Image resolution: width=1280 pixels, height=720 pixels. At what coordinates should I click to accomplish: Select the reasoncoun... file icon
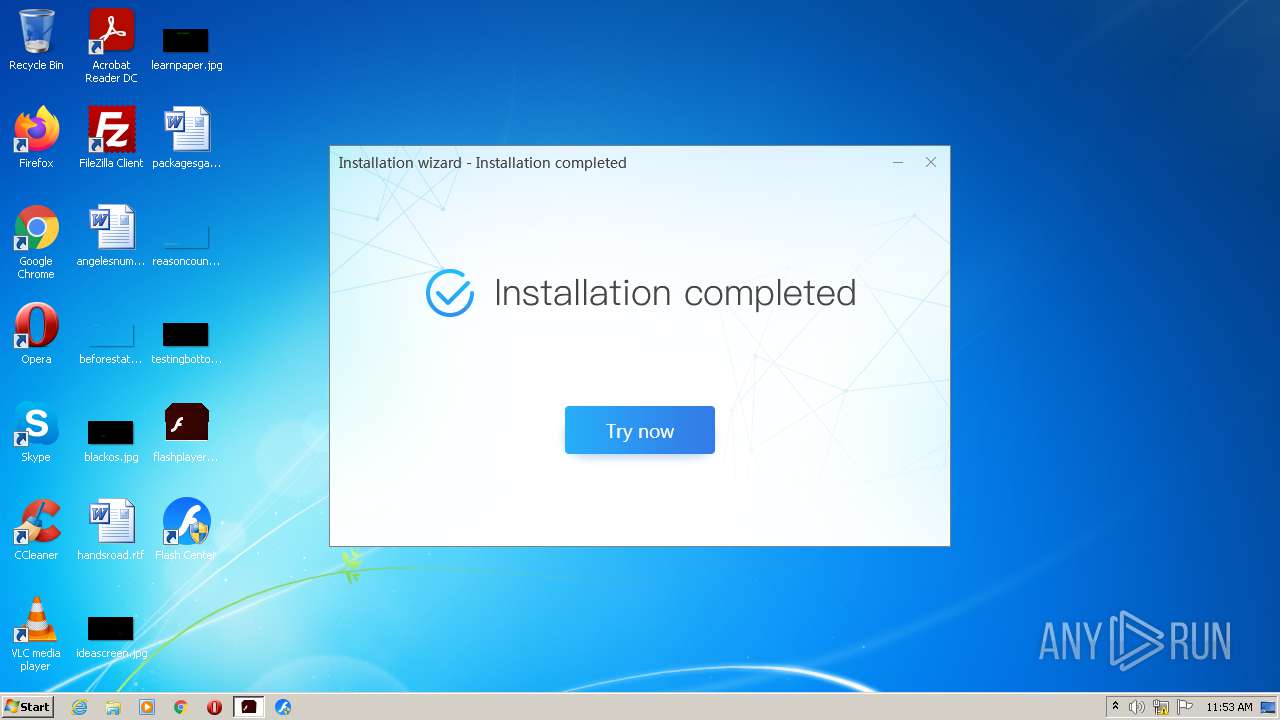coord(186,245)
